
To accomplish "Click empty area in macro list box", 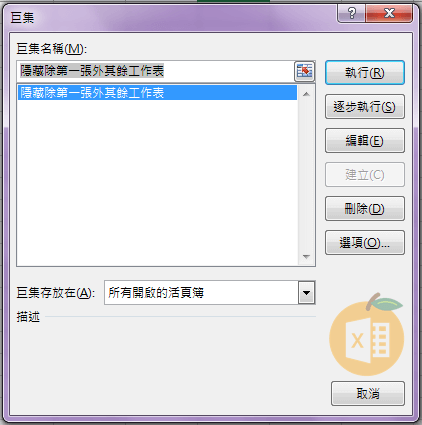I will click(157, 182).
